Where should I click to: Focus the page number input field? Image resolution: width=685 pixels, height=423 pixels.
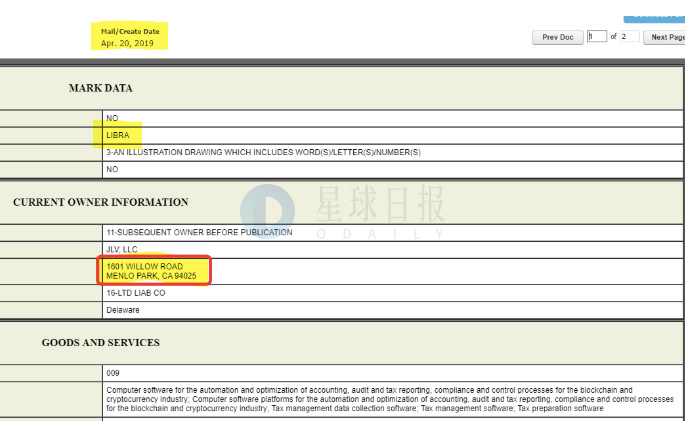[597, 36]
